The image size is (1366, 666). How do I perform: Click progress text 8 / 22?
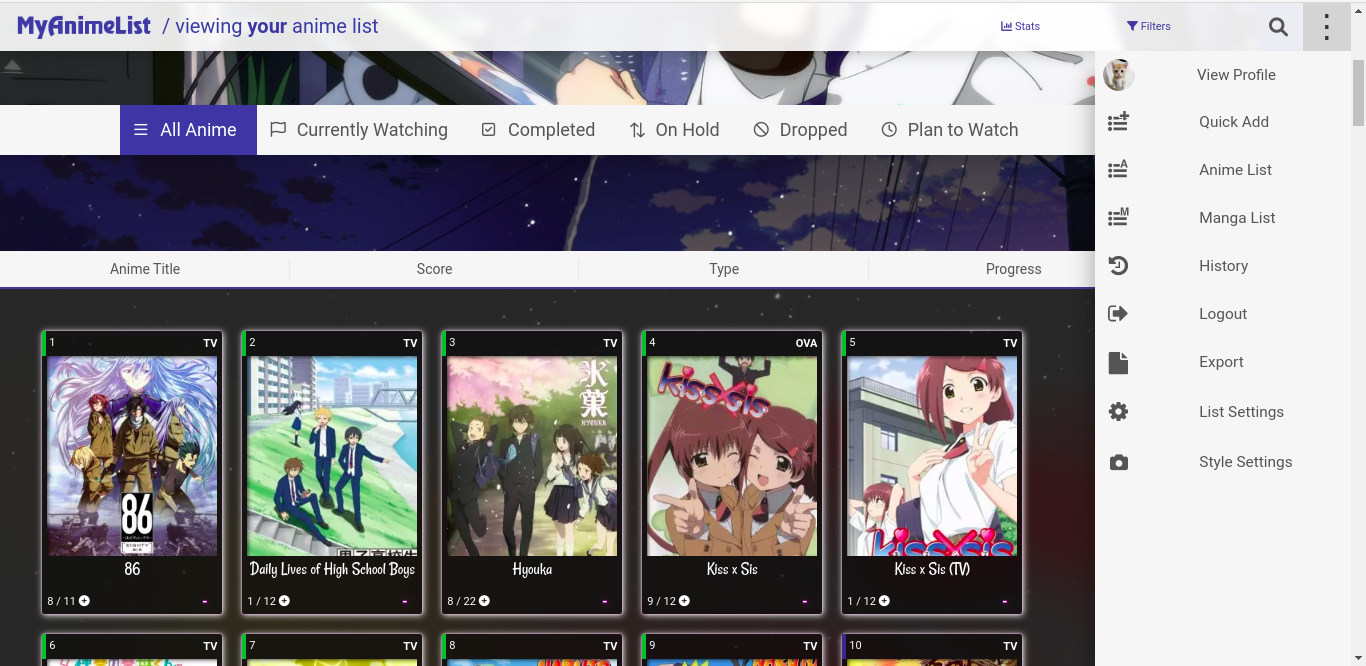pos(461,601)
